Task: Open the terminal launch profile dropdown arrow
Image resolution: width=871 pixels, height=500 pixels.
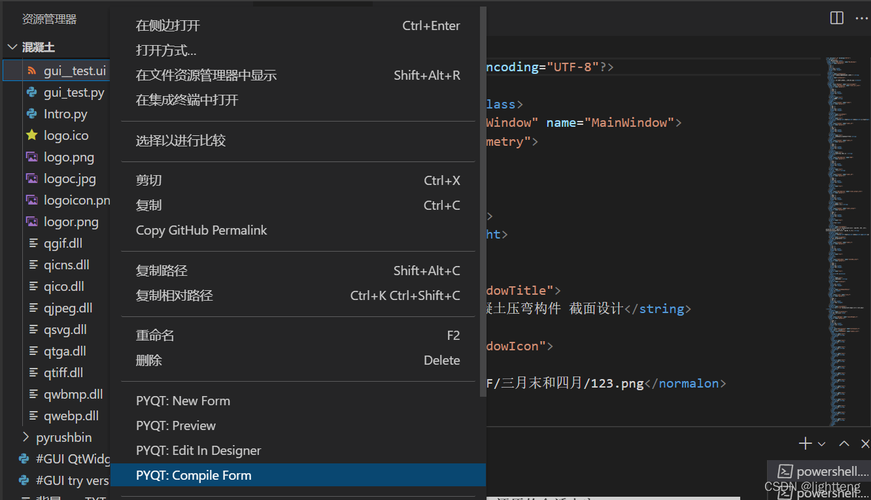Action: point(822,444)
